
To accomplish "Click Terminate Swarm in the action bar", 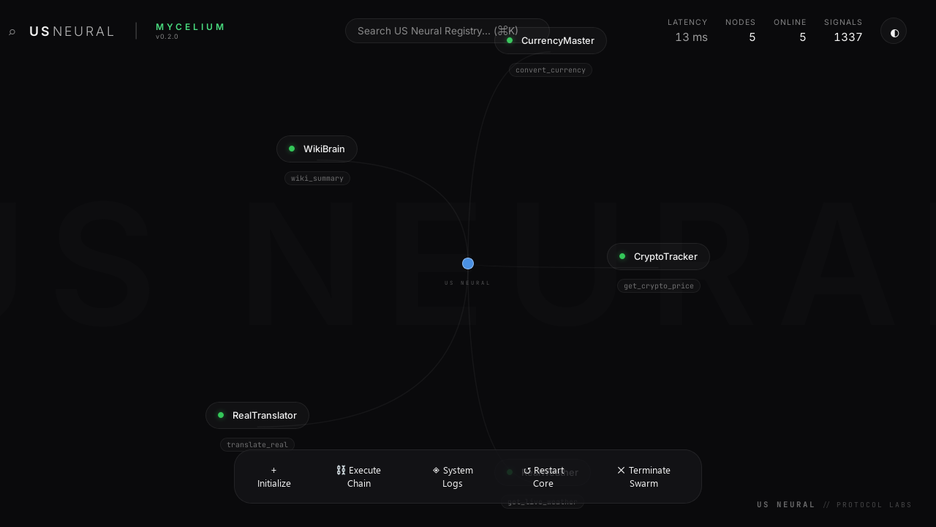I will pyautogui.click(x=644, y=476).
